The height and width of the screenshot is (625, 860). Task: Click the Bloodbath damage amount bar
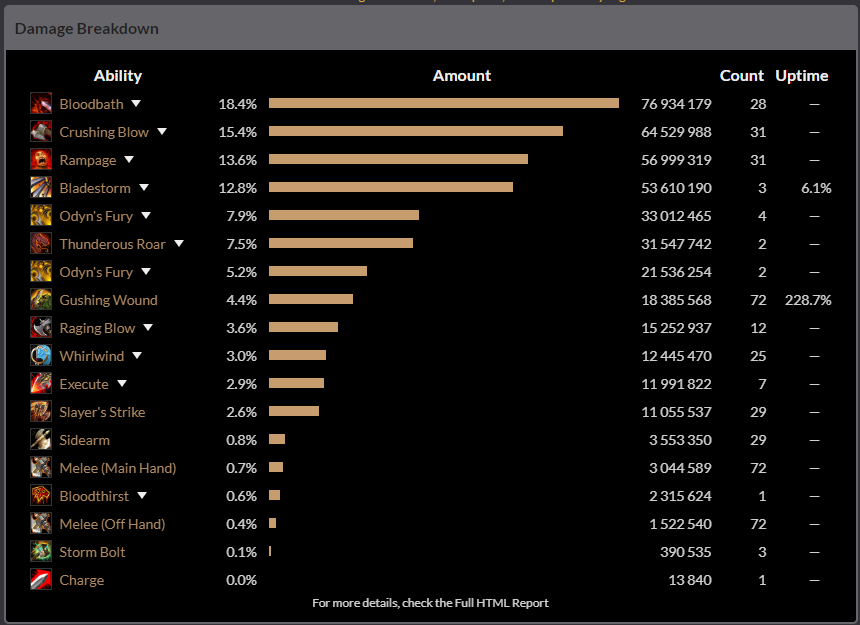tap(443, 104)
